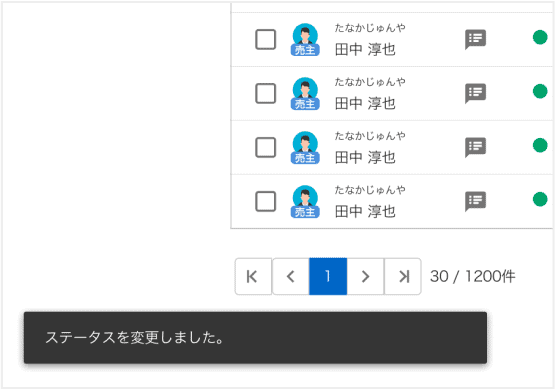This screenshot has height=389, width=555.
Task: Tick the checkbox in the second row
Action: pos(265,93)
